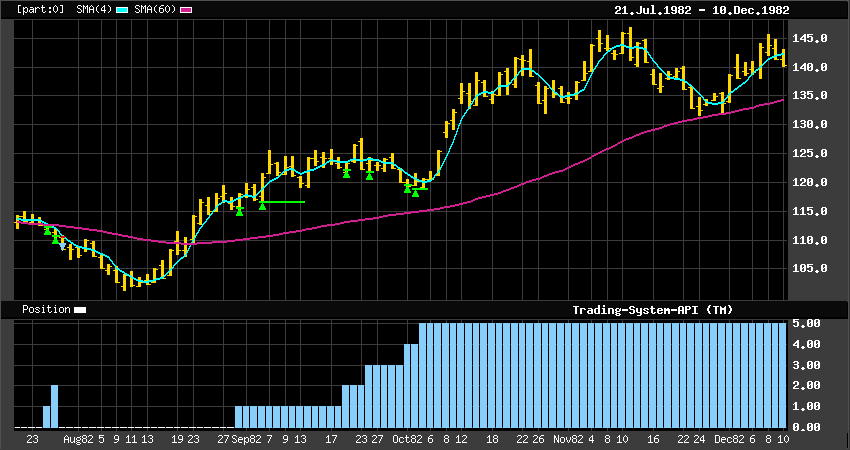Select the SMA(60) legend label
Image resolution: width=850 pixels, height=450 pixels.
tap(156, 10)
